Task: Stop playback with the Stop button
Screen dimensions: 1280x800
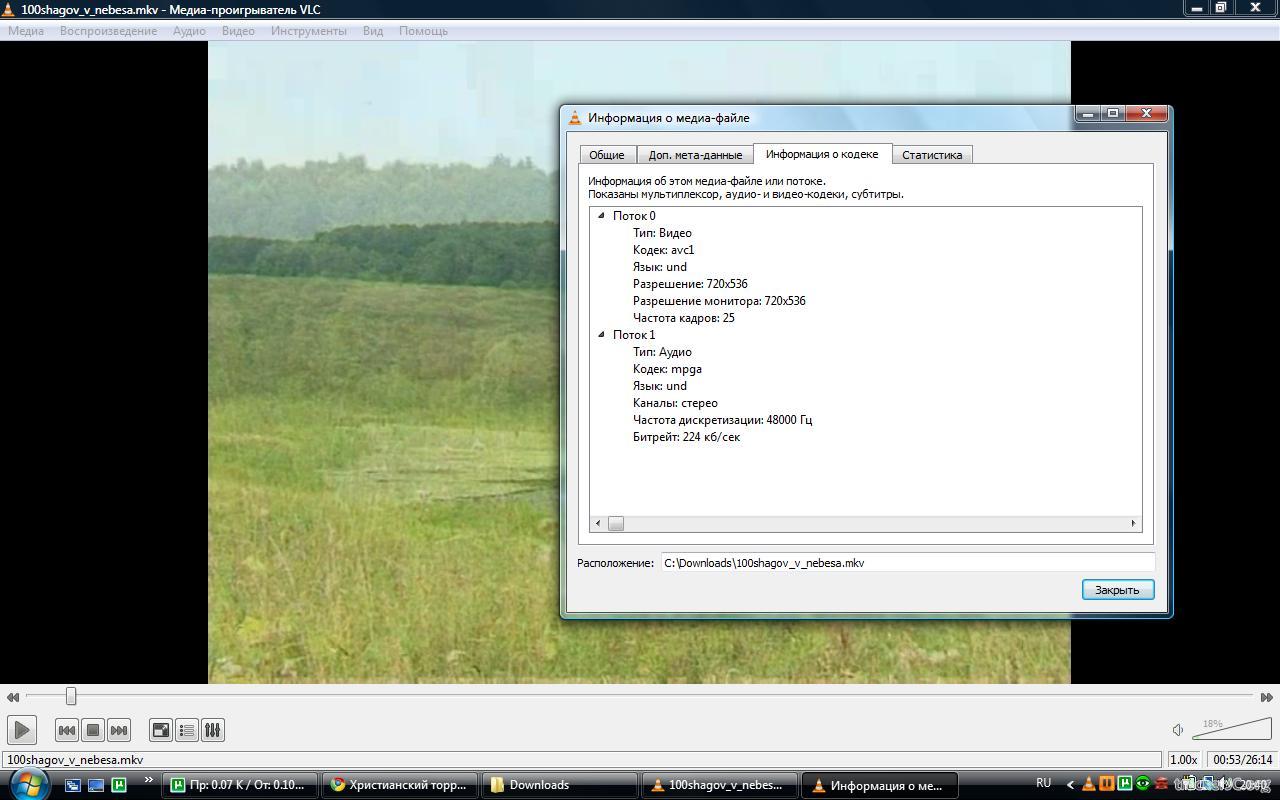Action: tap(93, 730)
